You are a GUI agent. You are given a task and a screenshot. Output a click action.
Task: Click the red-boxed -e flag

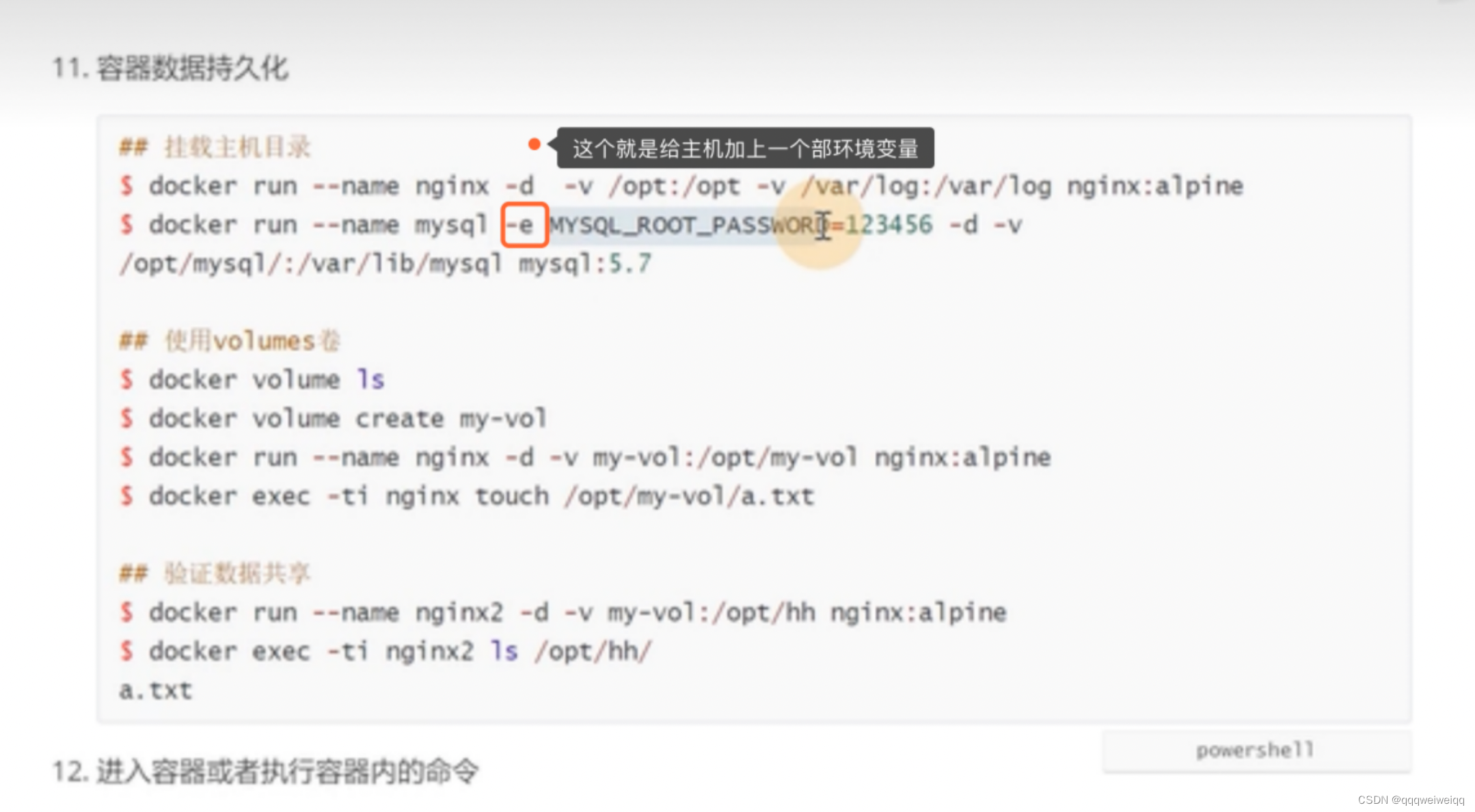click(524, 225)
